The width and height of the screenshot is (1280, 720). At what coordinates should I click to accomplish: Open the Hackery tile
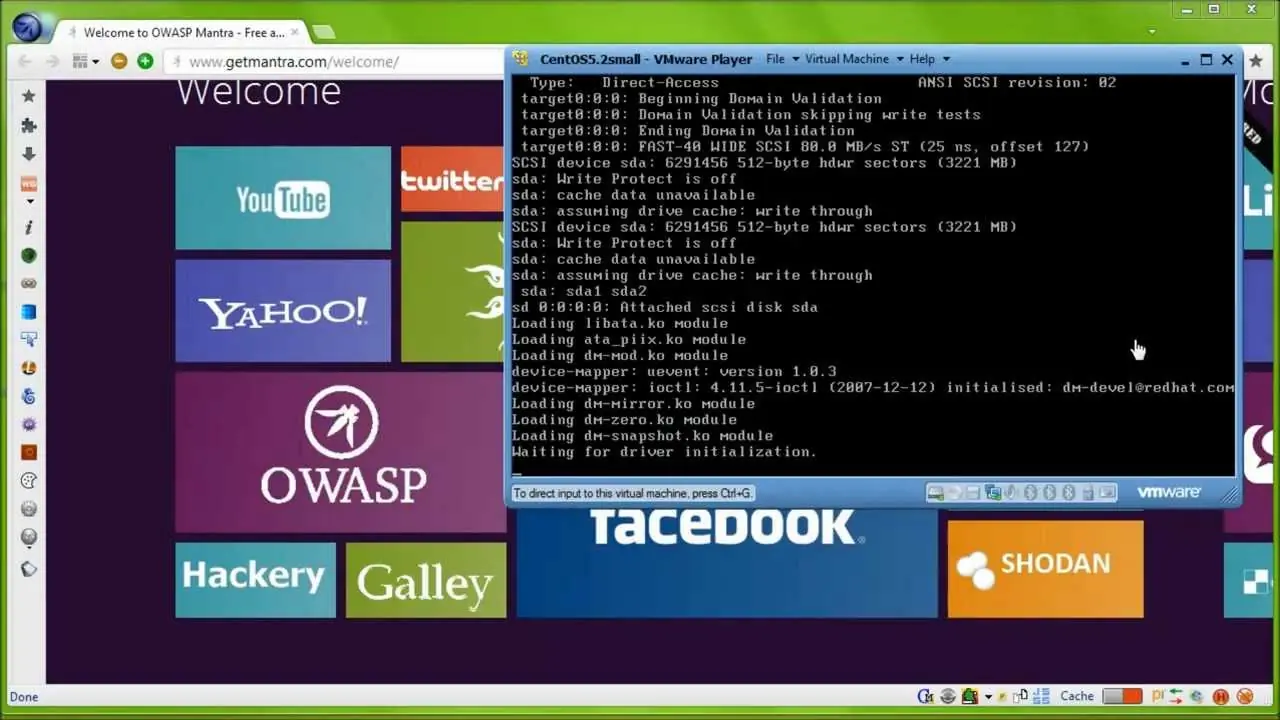255,580
